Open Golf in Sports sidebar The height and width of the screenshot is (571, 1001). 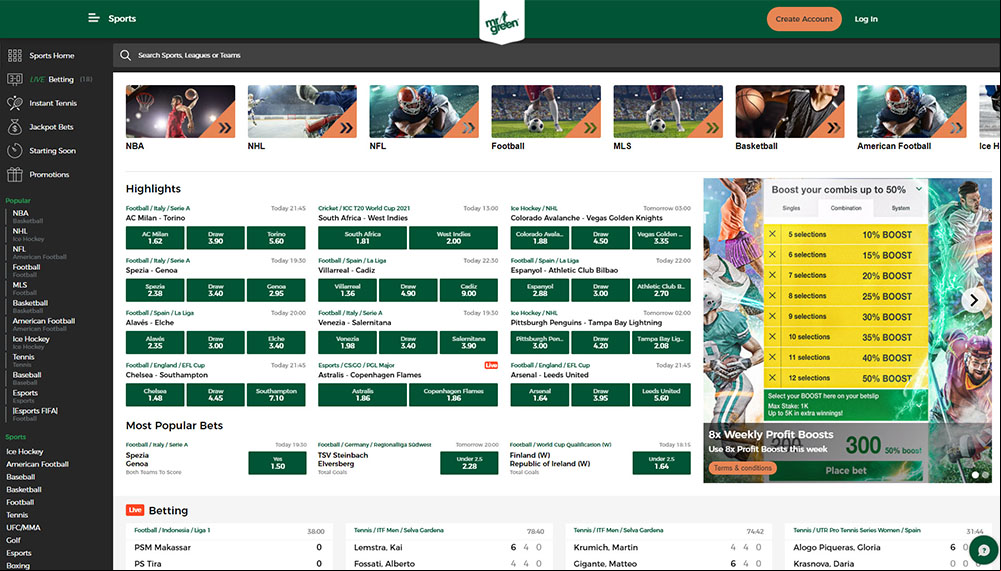[13, 540]
